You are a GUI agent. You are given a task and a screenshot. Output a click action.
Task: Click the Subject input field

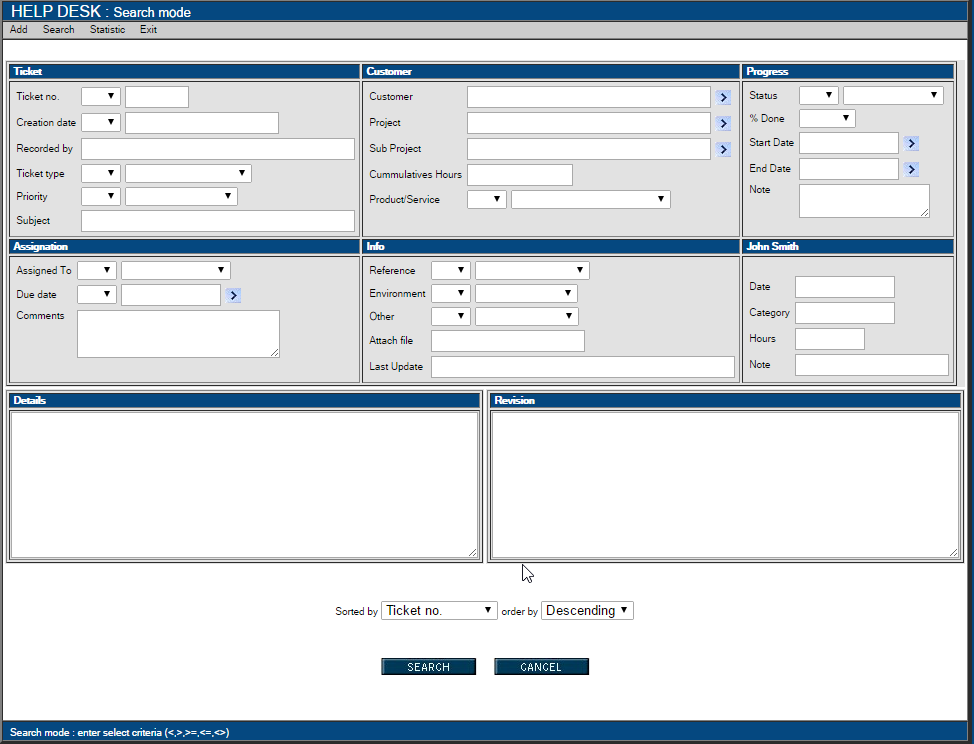[218, 221]
